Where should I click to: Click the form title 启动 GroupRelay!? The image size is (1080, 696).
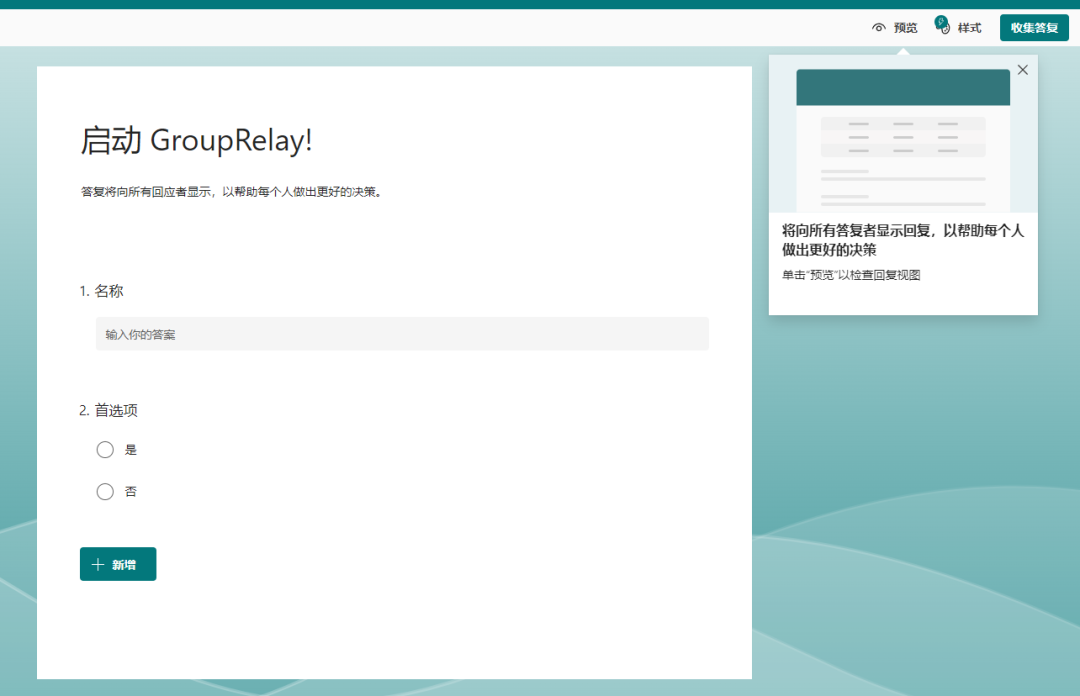tap(196, 141)
